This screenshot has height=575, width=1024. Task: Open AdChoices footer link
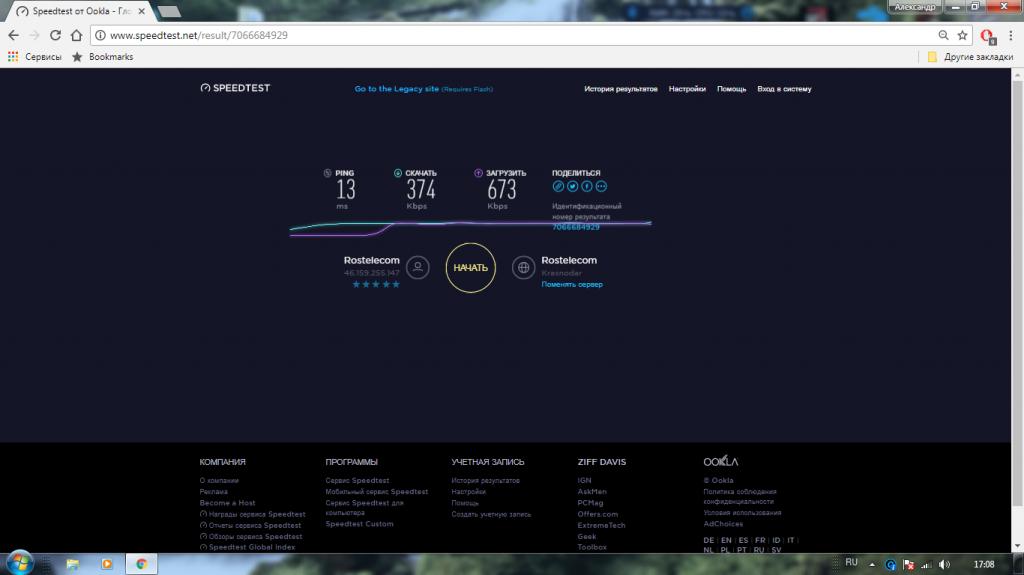click(x=723, y=523)
